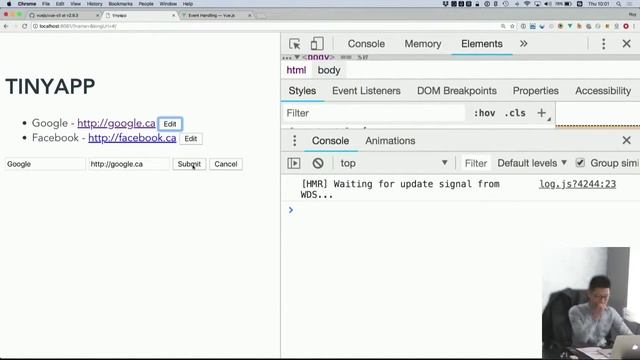Open the Accessibility tab
The height and width of the screenshot is (360, 640).
603,91
